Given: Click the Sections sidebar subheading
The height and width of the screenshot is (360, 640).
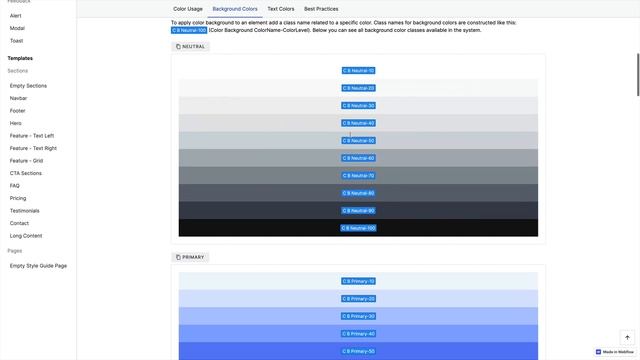Looking at the screenshot, I should tap(18, 71).
